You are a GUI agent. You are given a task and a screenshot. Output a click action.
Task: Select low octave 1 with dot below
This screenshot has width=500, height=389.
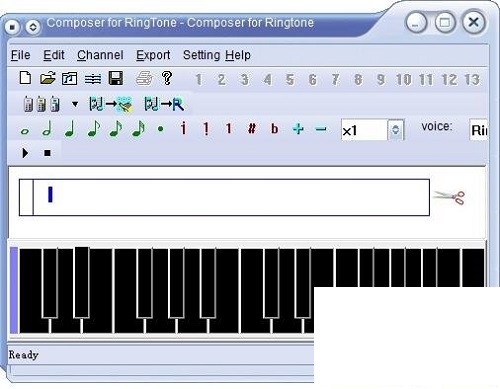tap(206, 129)
